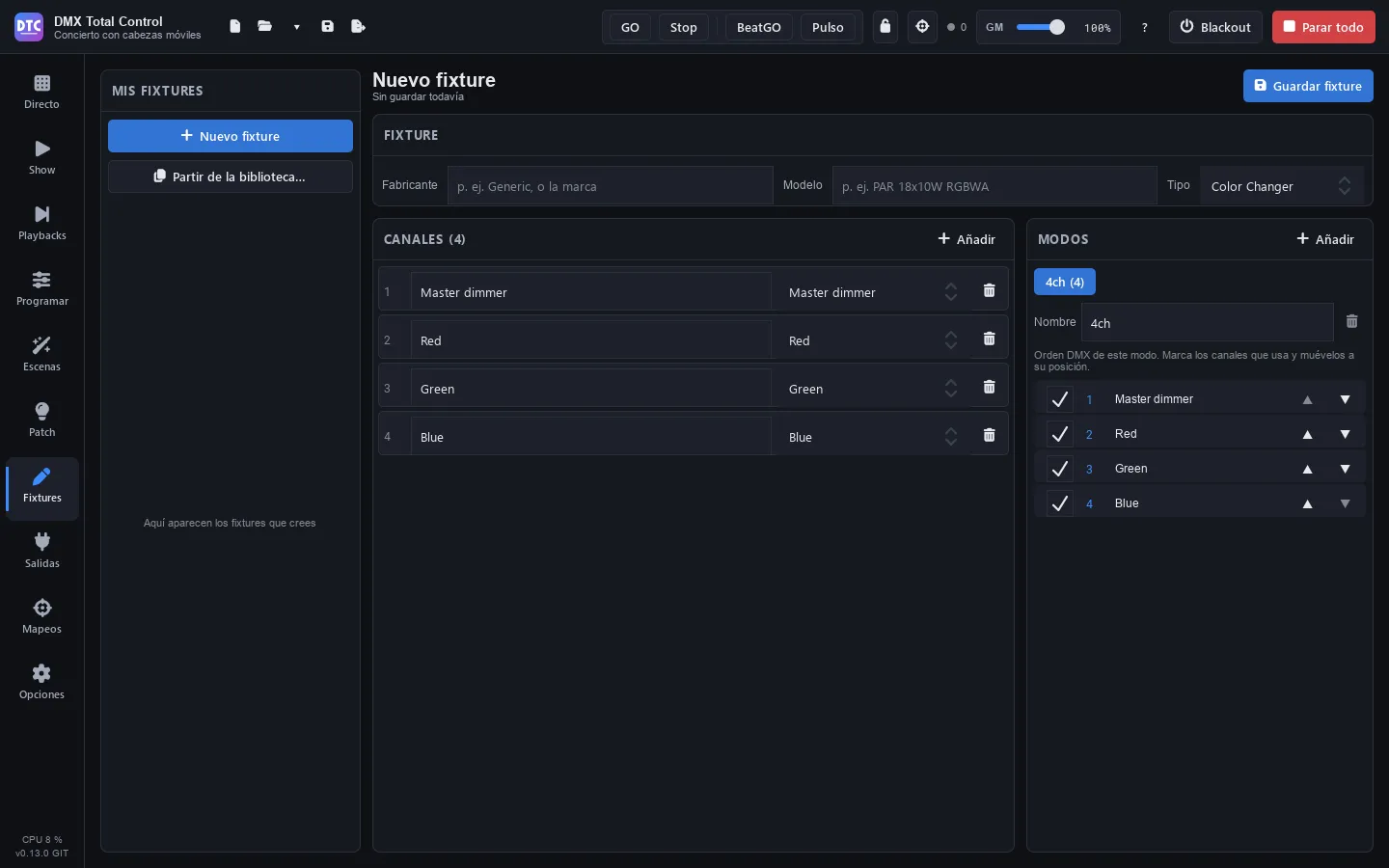Choose Partir de la biblioteca
The height and width of the screenshot is (868, 1389).
point(231,176)
